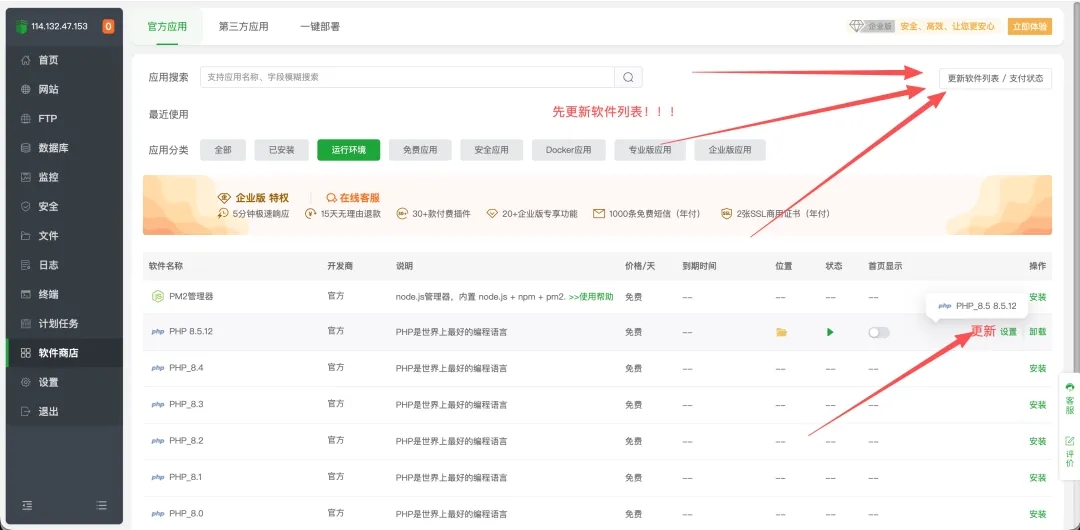Click PHP_8.2 software name
Screen dimensions: 1080x530
pos(186,441)
